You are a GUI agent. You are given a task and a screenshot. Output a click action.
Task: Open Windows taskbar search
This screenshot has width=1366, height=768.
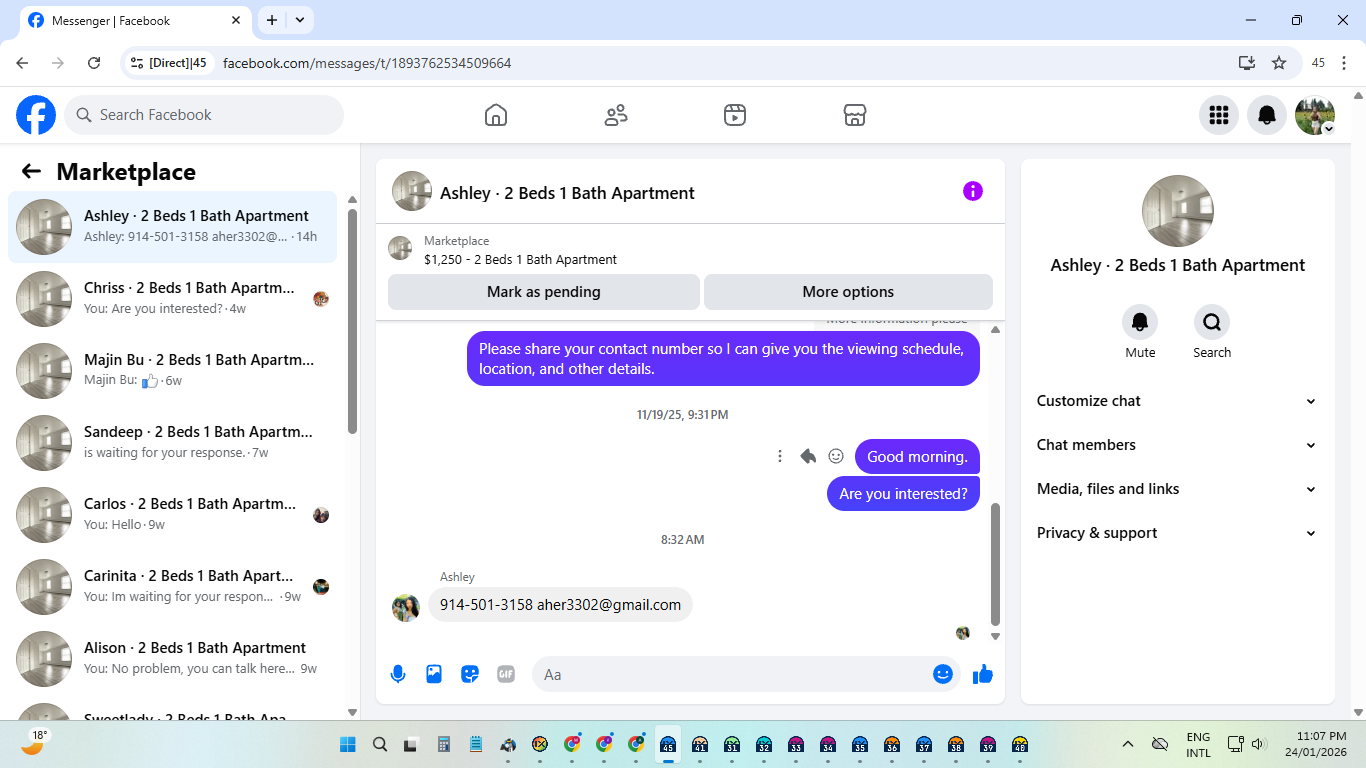(380, 745)
